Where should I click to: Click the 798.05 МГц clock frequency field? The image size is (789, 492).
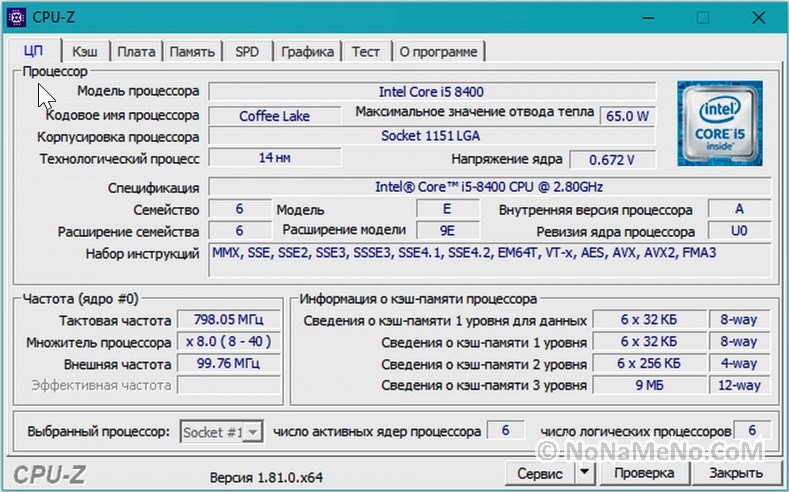point(229,321)
